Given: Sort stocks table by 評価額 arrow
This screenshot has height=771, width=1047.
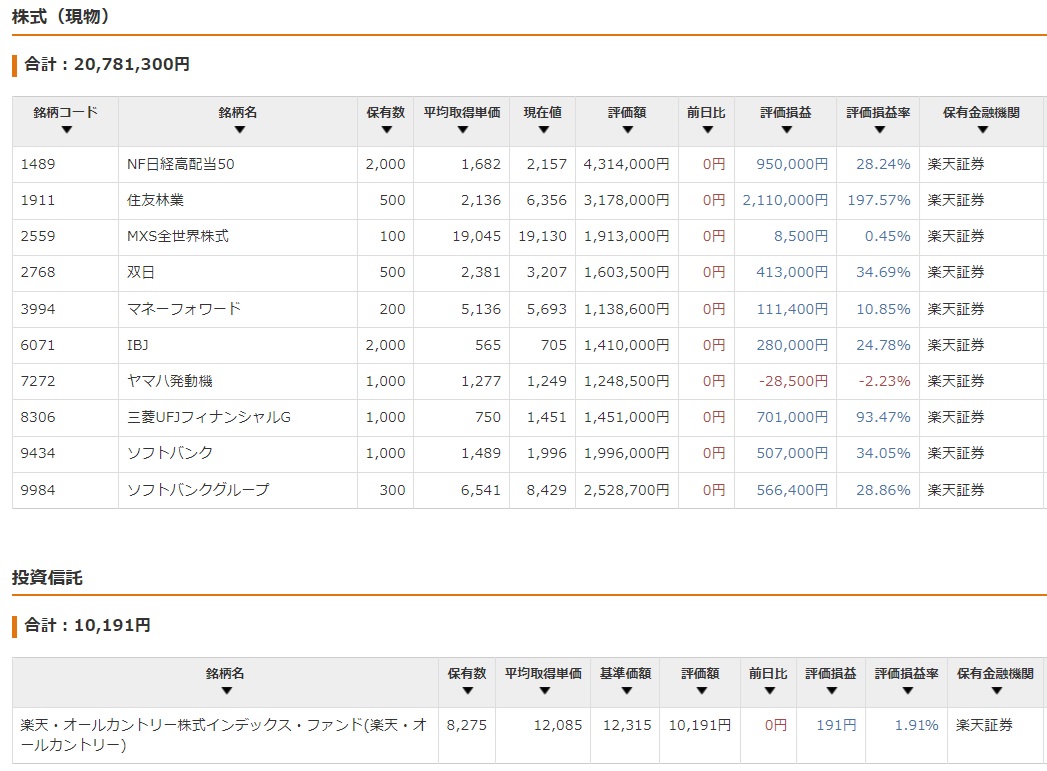Looking at the screenshot, I should (628, 130).
